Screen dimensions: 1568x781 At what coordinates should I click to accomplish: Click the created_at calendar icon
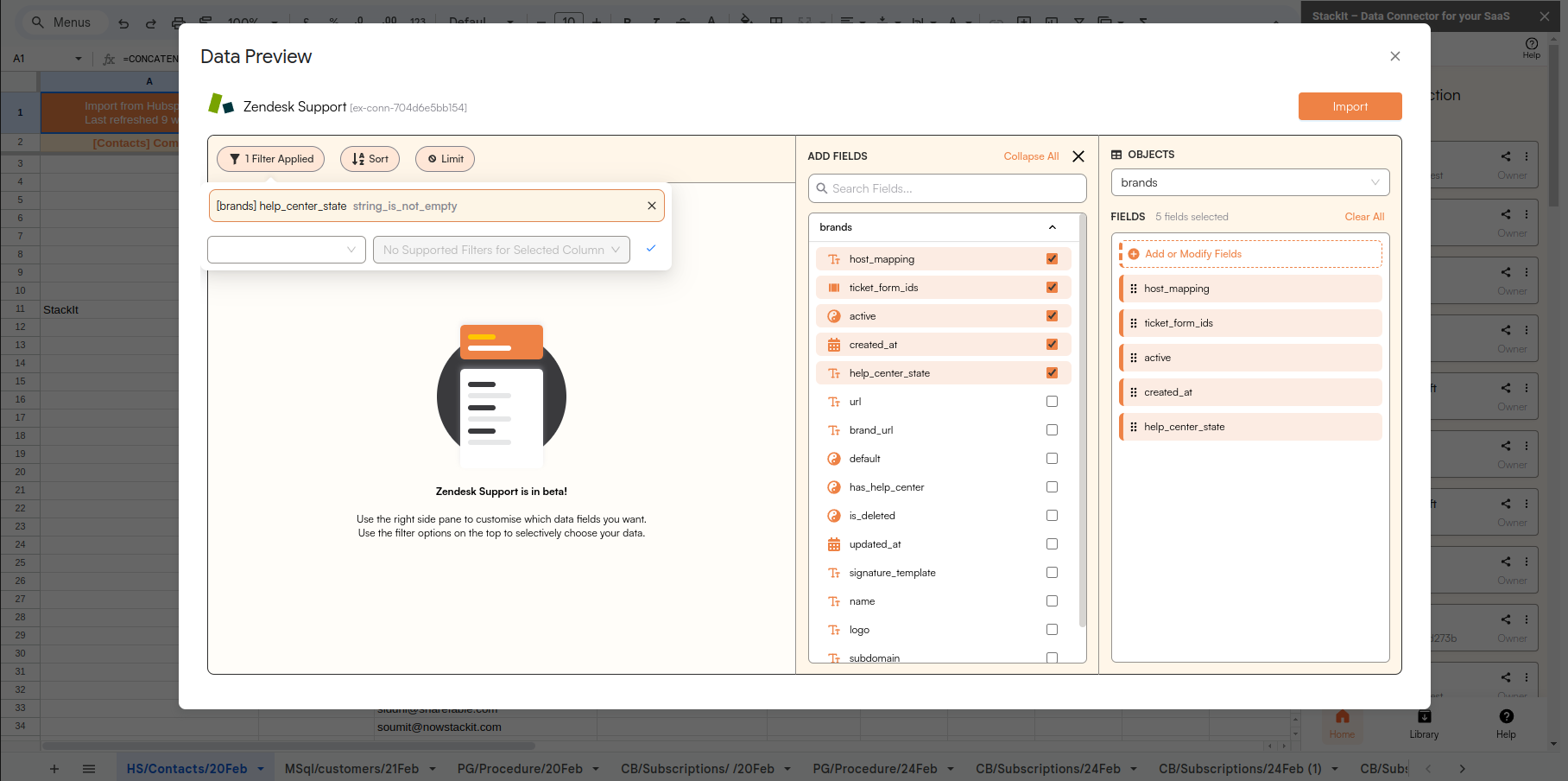pos(834,345)
